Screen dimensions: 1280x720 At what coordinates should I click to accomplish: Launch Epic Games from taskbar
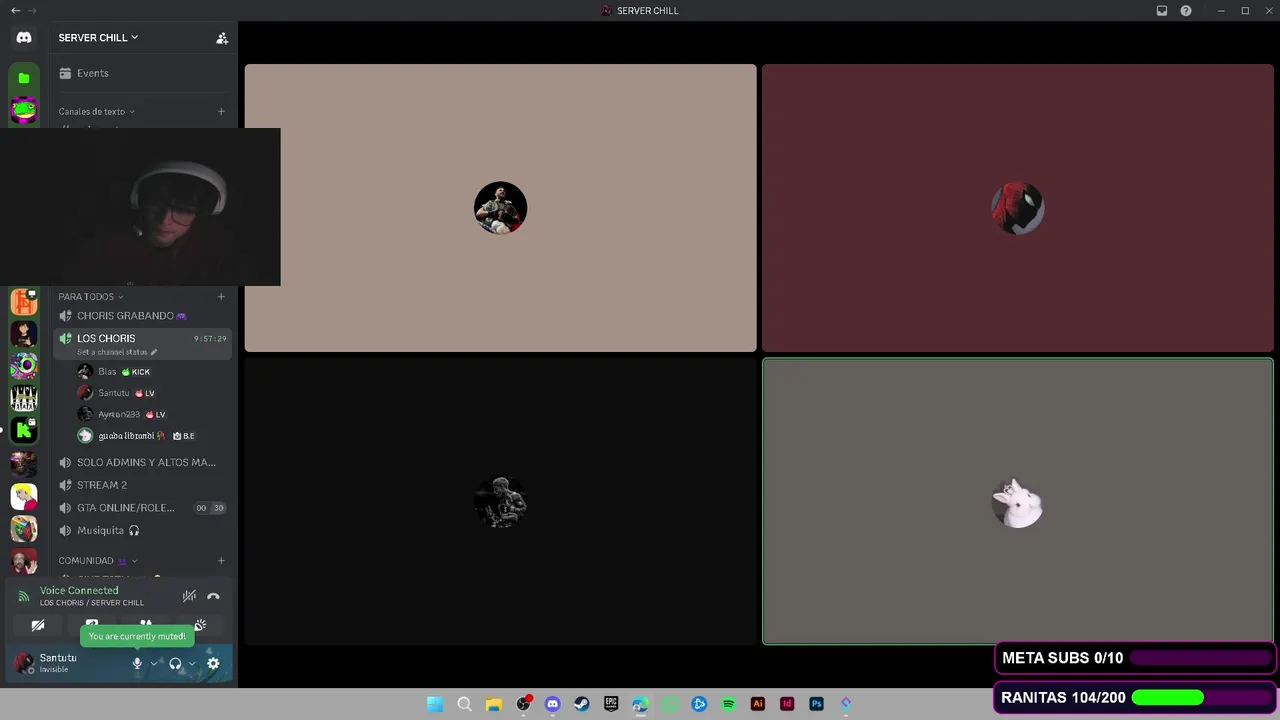pos(611,704)
